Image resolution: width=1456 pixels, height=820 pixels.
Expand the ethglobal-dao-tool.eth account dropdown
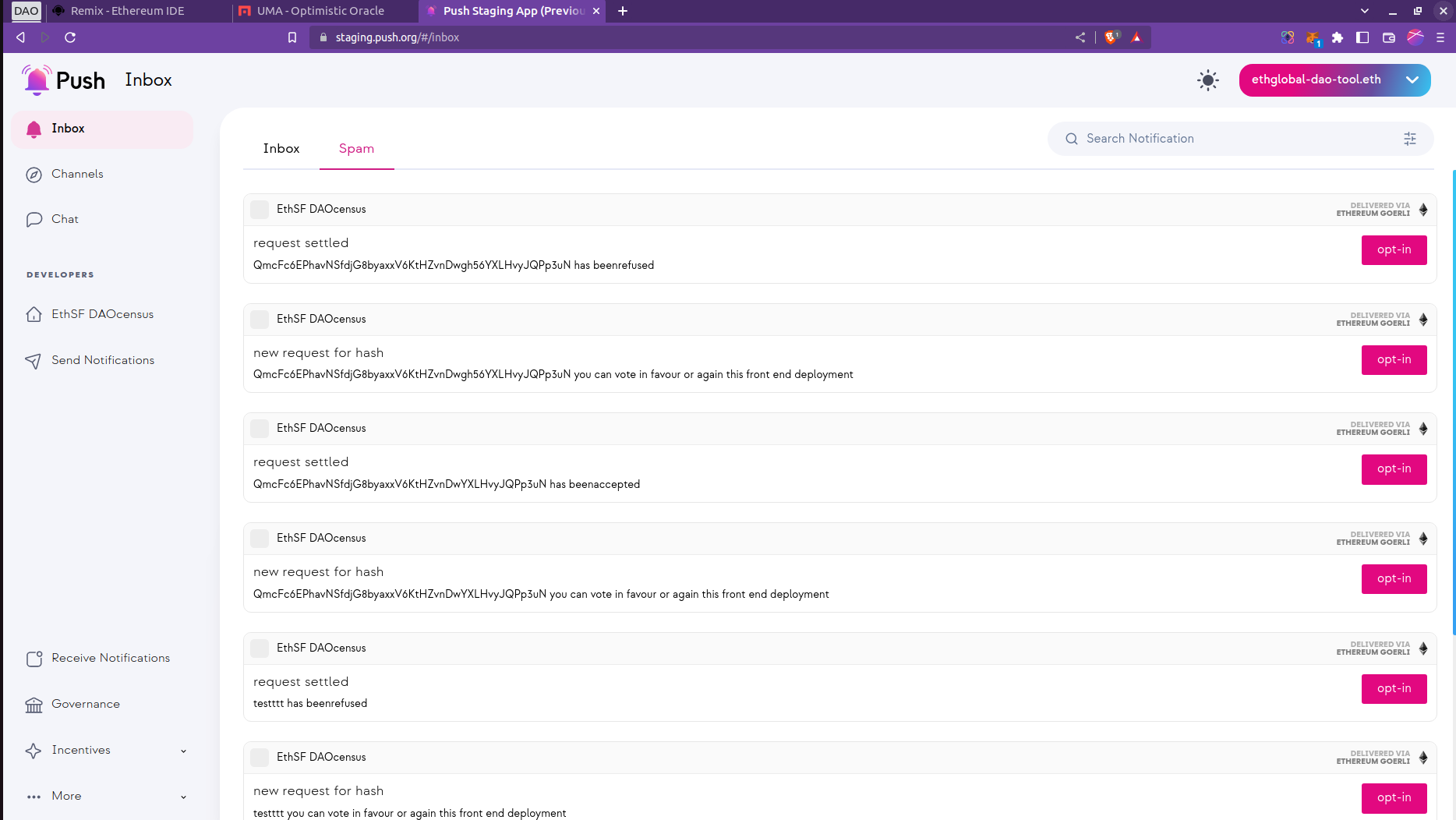click(x=1412, y=80)
